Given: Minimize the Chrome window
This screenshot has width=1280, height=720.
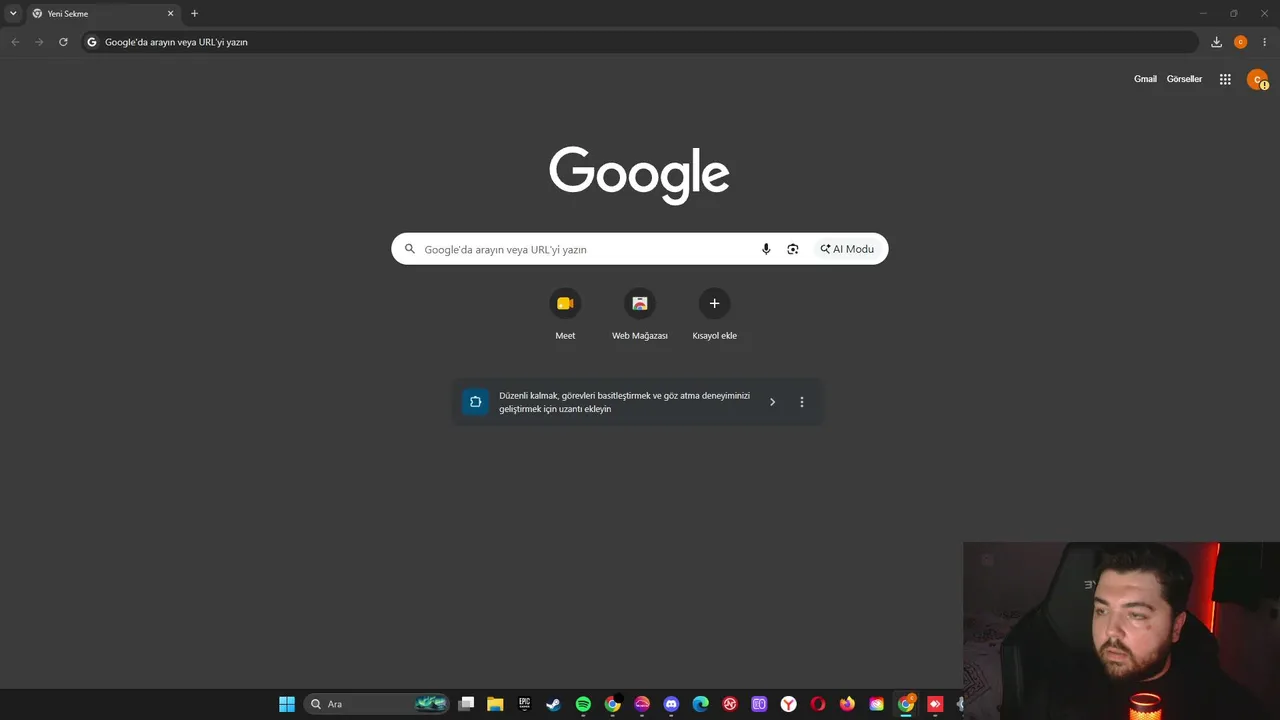Looking at the screenshot, I should 1204,14.
